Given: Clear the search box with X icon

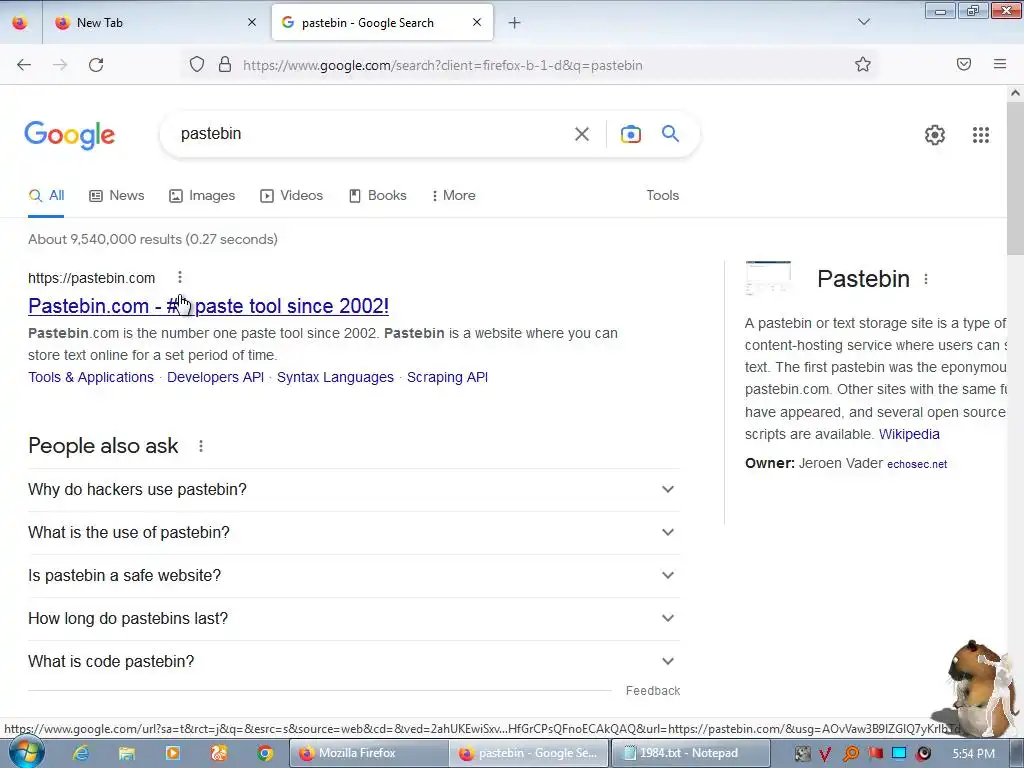Looking at the screenshot, I should (x=581, y=134).
